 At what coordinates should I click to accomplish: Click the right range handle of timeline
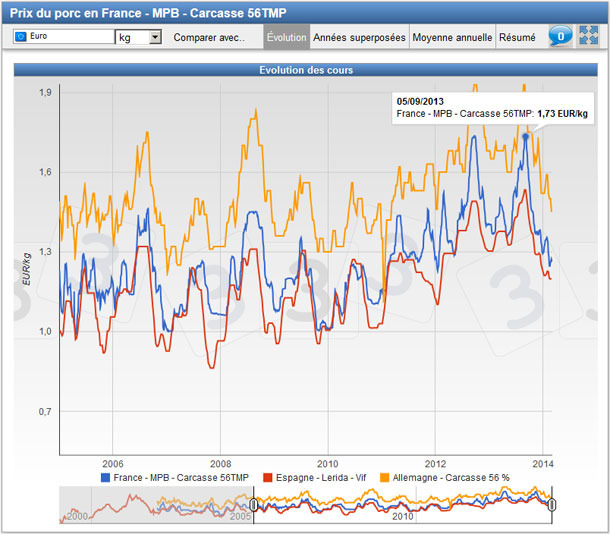tap(551, 505)
